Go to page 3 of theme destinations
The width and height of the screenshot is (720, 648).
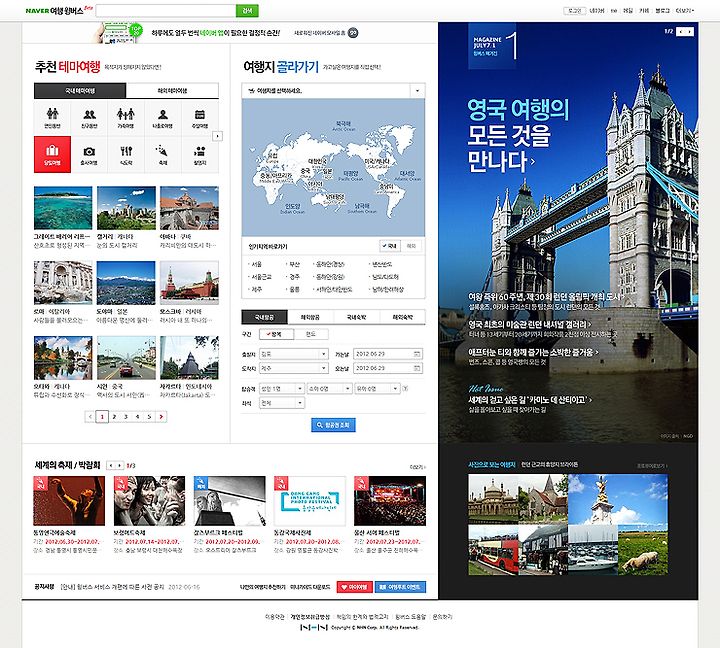[126, 417]
